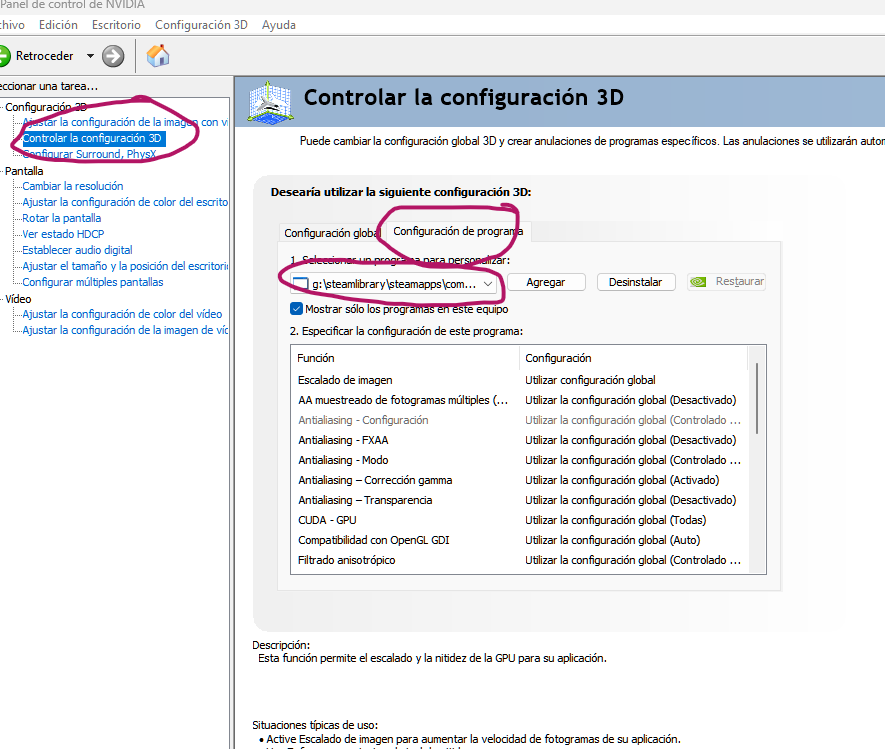Click the Corrección gamma value Activado
Screen dimensions: 885x749
(622, 480)
